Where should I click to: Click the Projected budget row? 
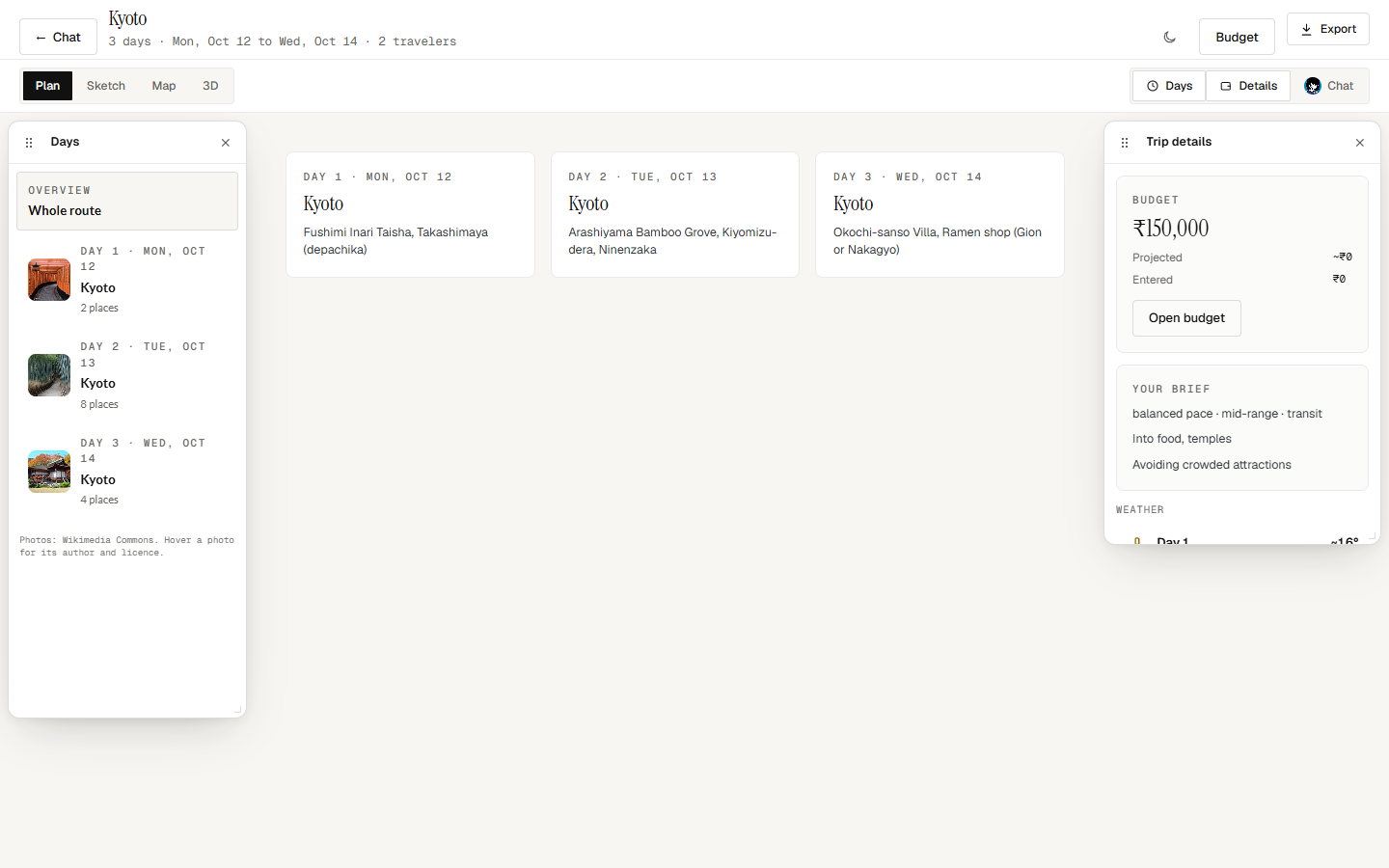pyautogui.click(x=1242, y=258)
